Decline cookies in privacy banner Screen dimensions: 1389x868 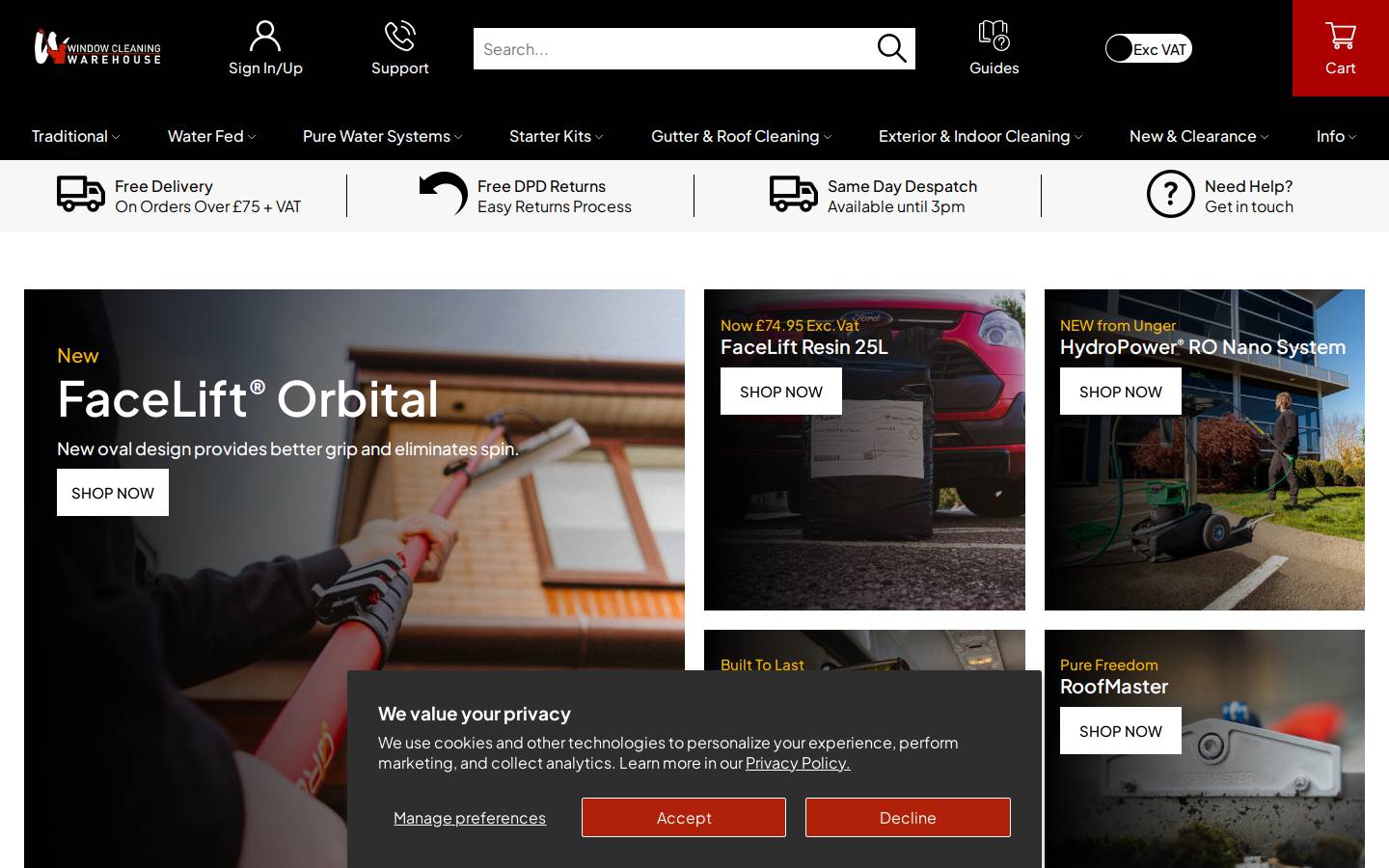pos(908,818)
